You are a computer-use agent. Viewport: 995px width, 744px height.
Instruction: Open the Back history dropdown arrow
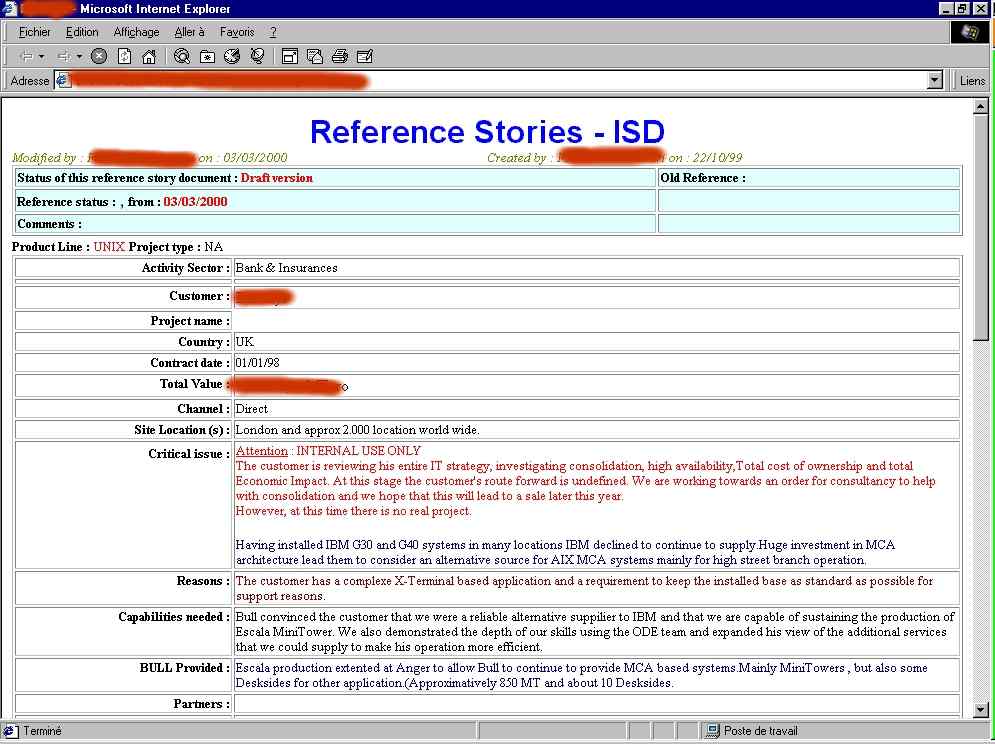41,56
